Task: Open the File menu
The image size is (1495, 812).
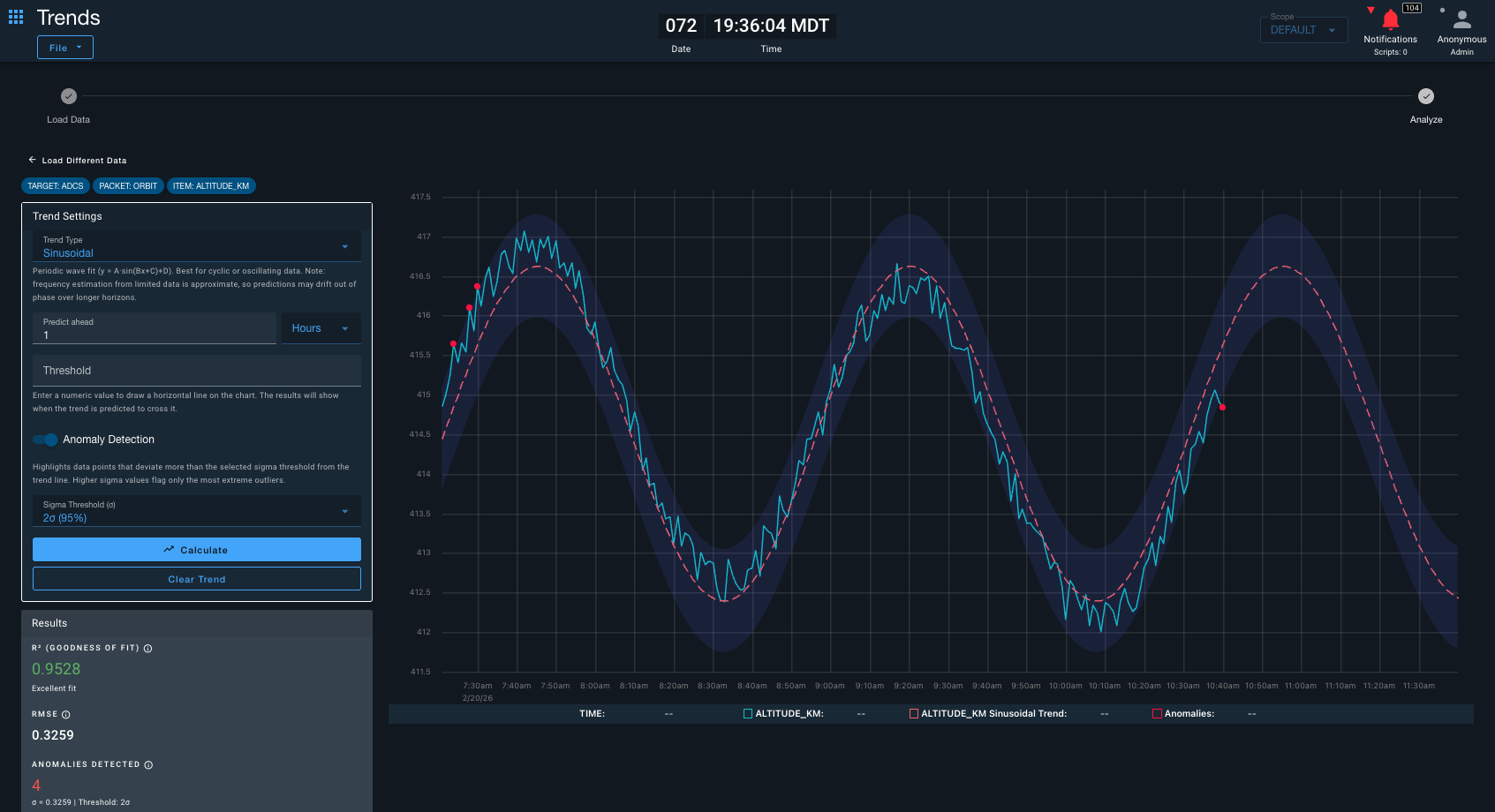Action: click(64, 48)
